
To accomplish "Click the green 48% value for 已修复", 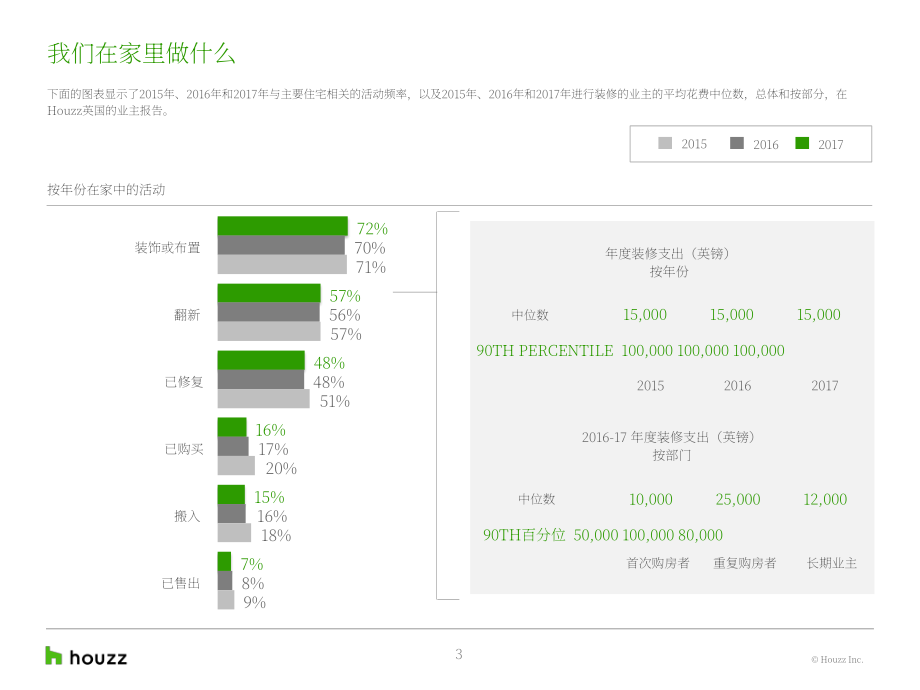I will click(329, 363).
